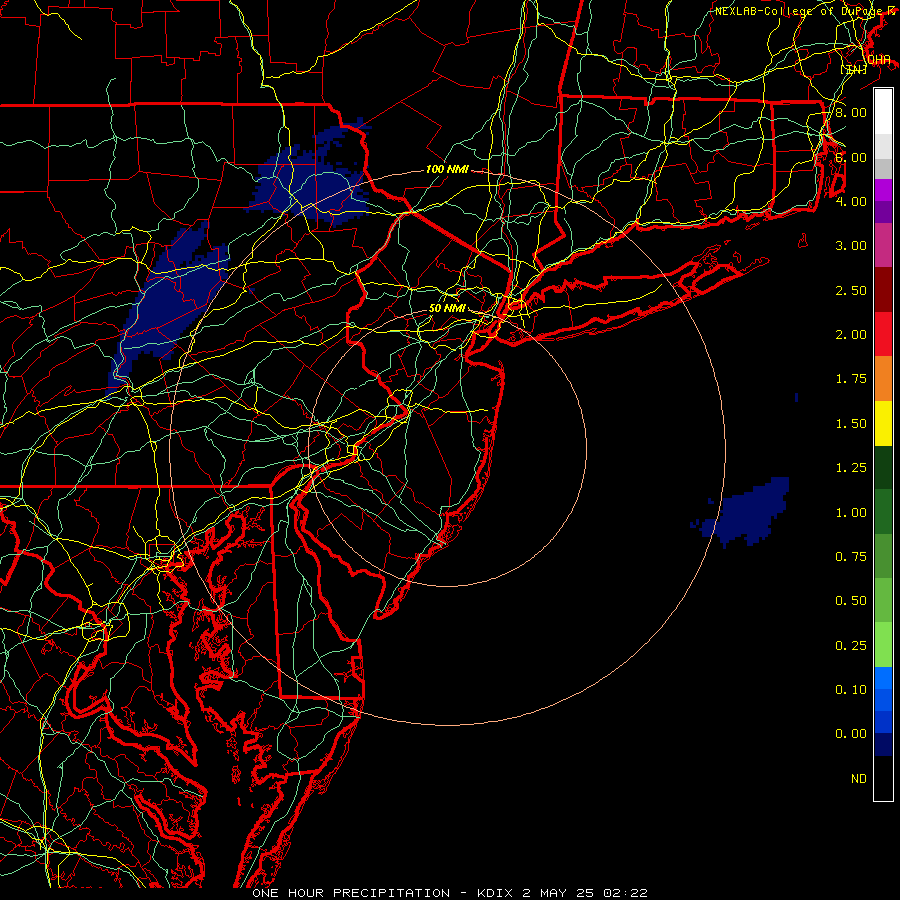Click the "ND" legend label
The height and width of the screenshot is (900, 900).
point(859,779)
